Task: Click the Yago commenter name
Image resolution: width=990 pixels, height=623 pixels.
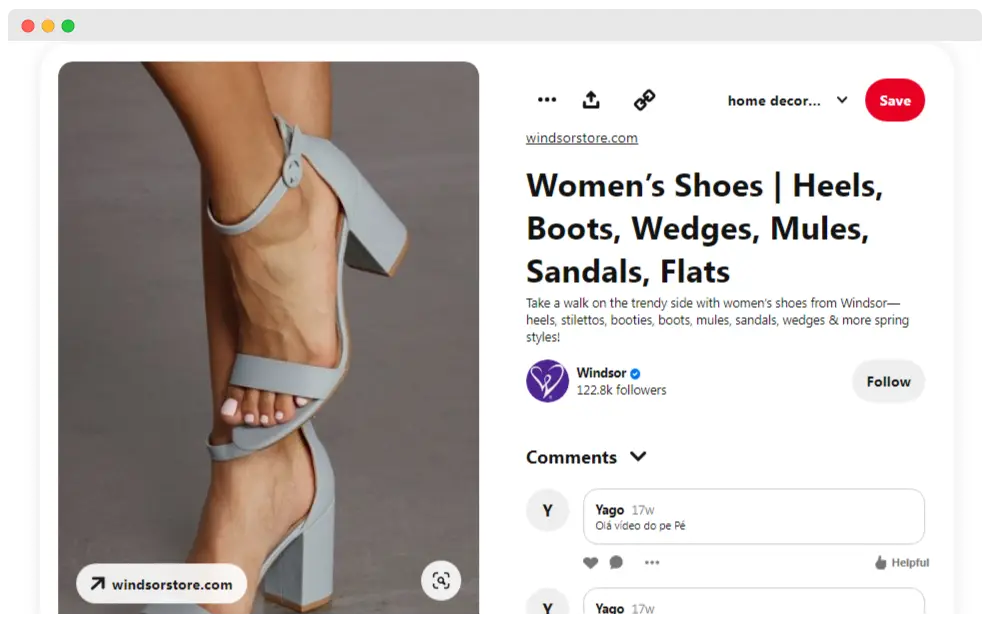Action: point(609,509)
